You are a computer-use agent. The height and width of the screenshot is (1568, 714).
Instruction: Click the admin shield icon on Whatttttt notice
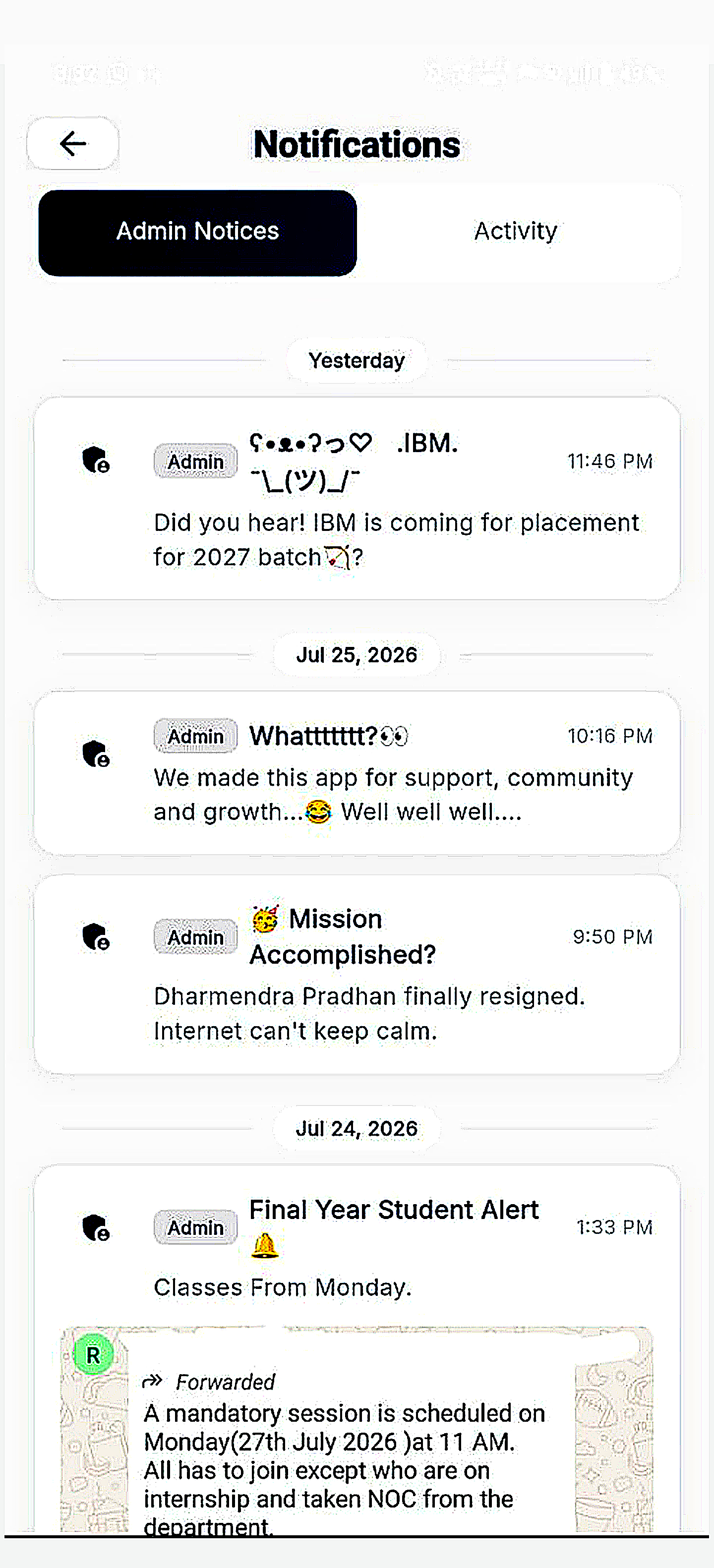(x=96, y=754)
